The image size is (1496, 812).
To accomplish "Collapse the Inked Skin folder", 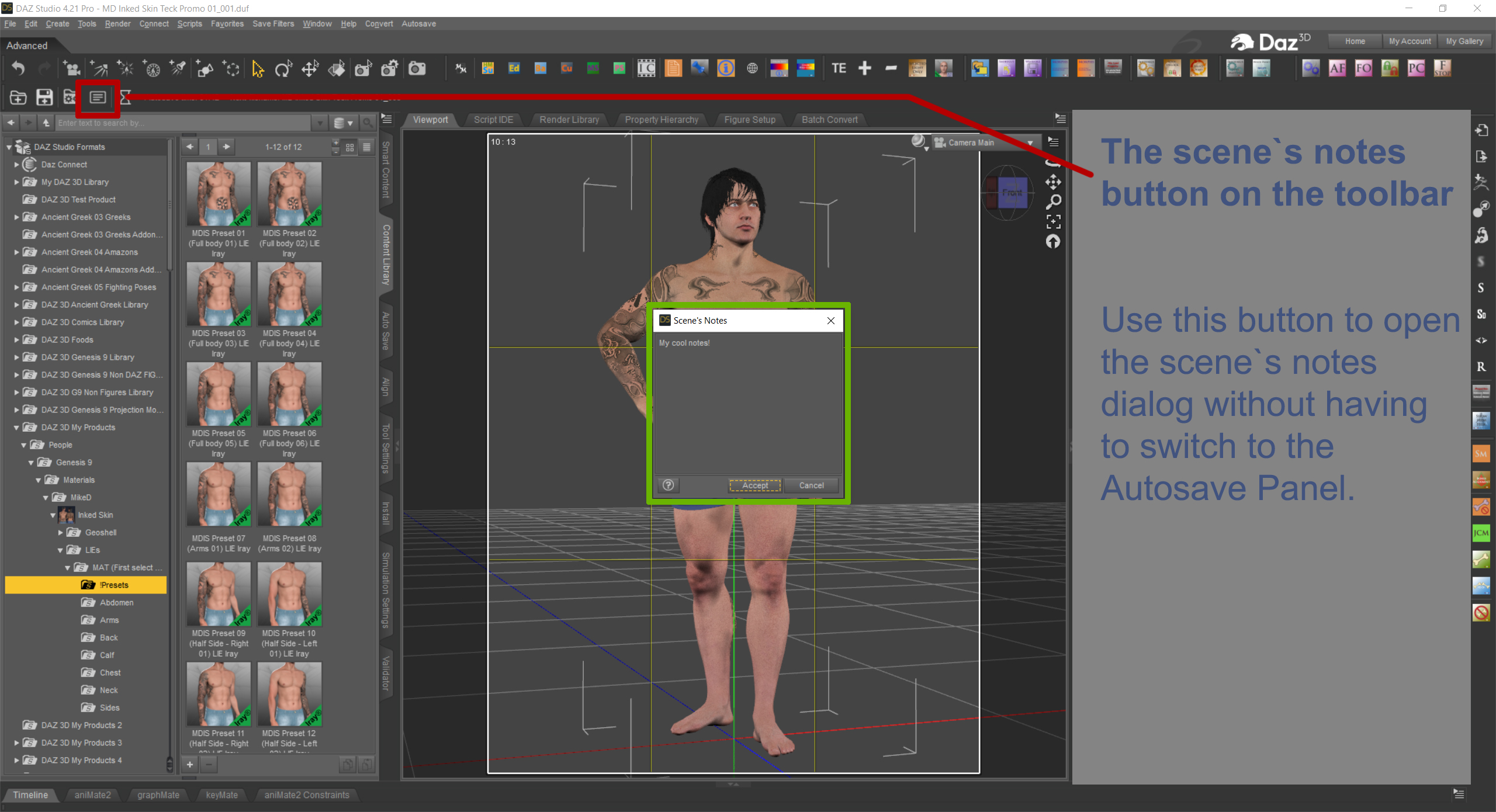I will tap(53, 515).
